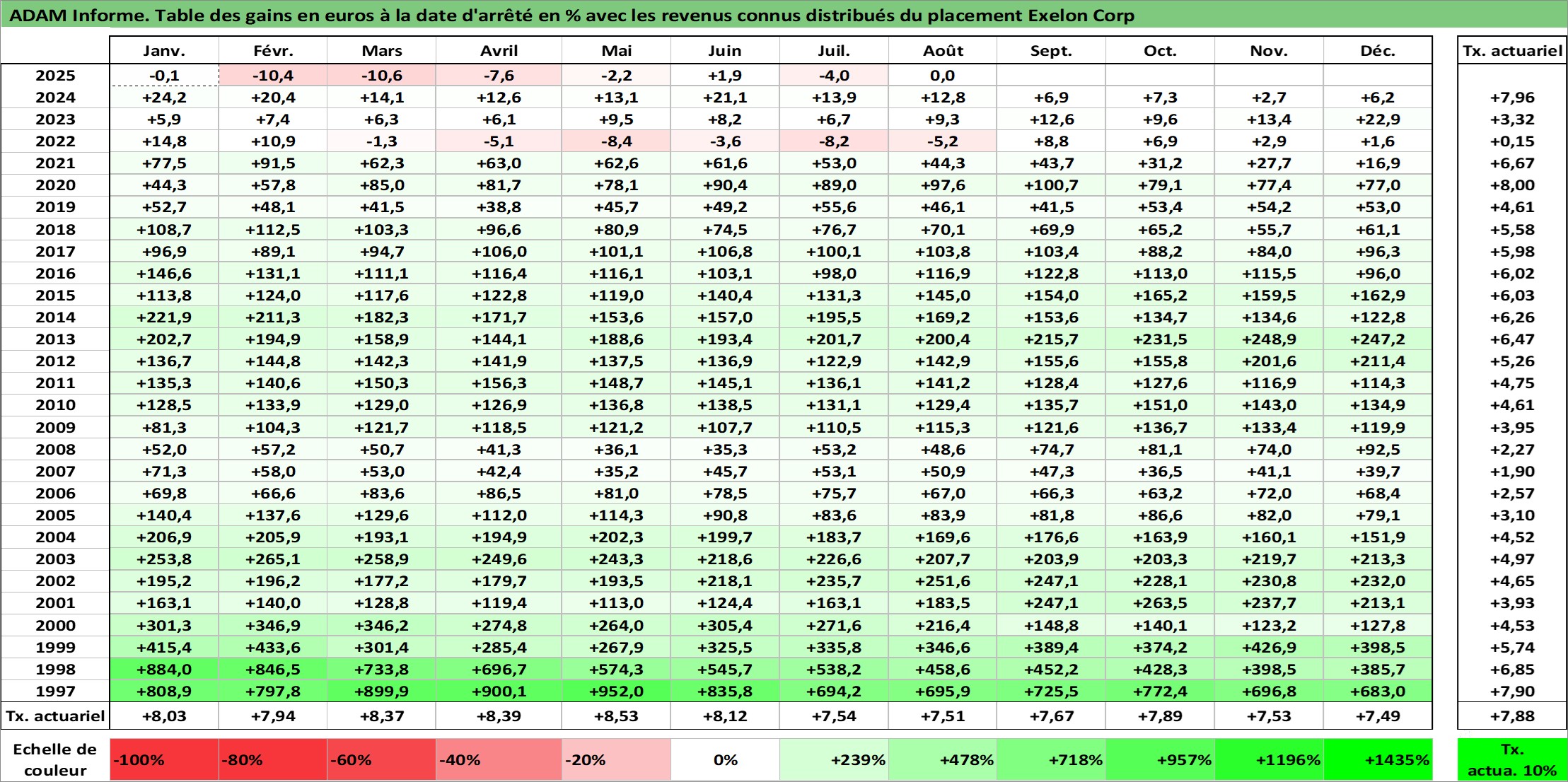
Task: Select cell -10,4 in the 2025 row
Action: (x=273, y=75)
